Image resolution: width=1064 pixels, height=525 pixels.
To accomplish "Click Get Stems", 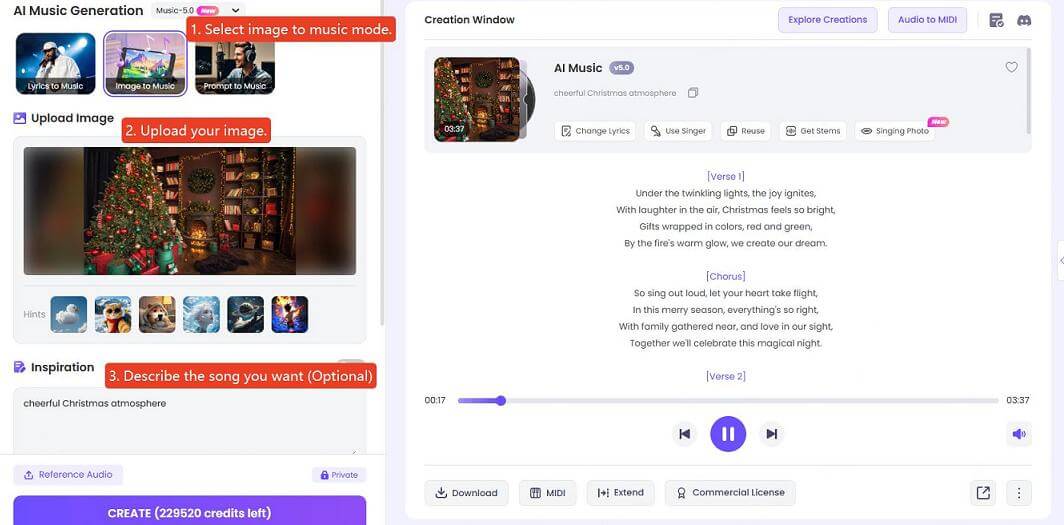I will 812,131.
